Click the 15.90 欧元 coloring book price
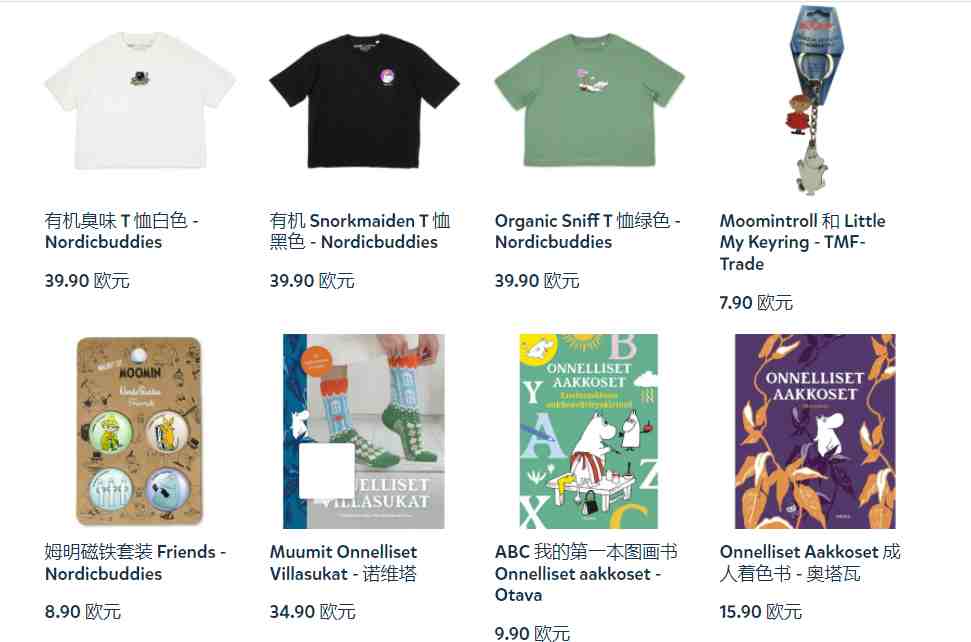Viewport: 971px width, 642px height. pos(760,612)
